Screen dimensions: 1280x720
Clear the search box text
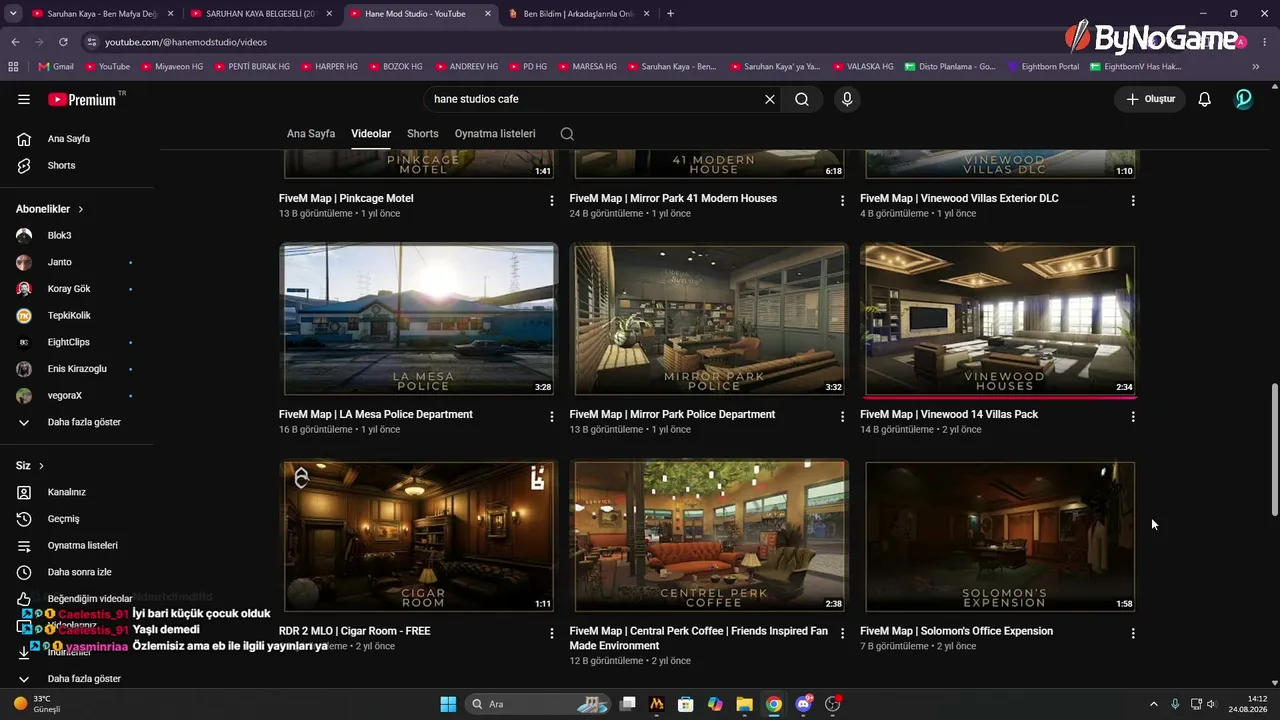(770, 99)
